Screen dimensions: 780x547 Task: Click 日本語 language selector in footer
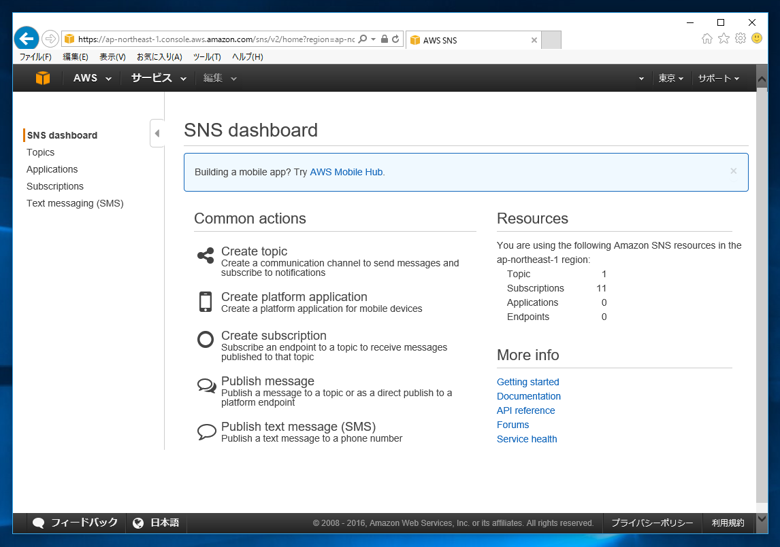pos(156,523)
